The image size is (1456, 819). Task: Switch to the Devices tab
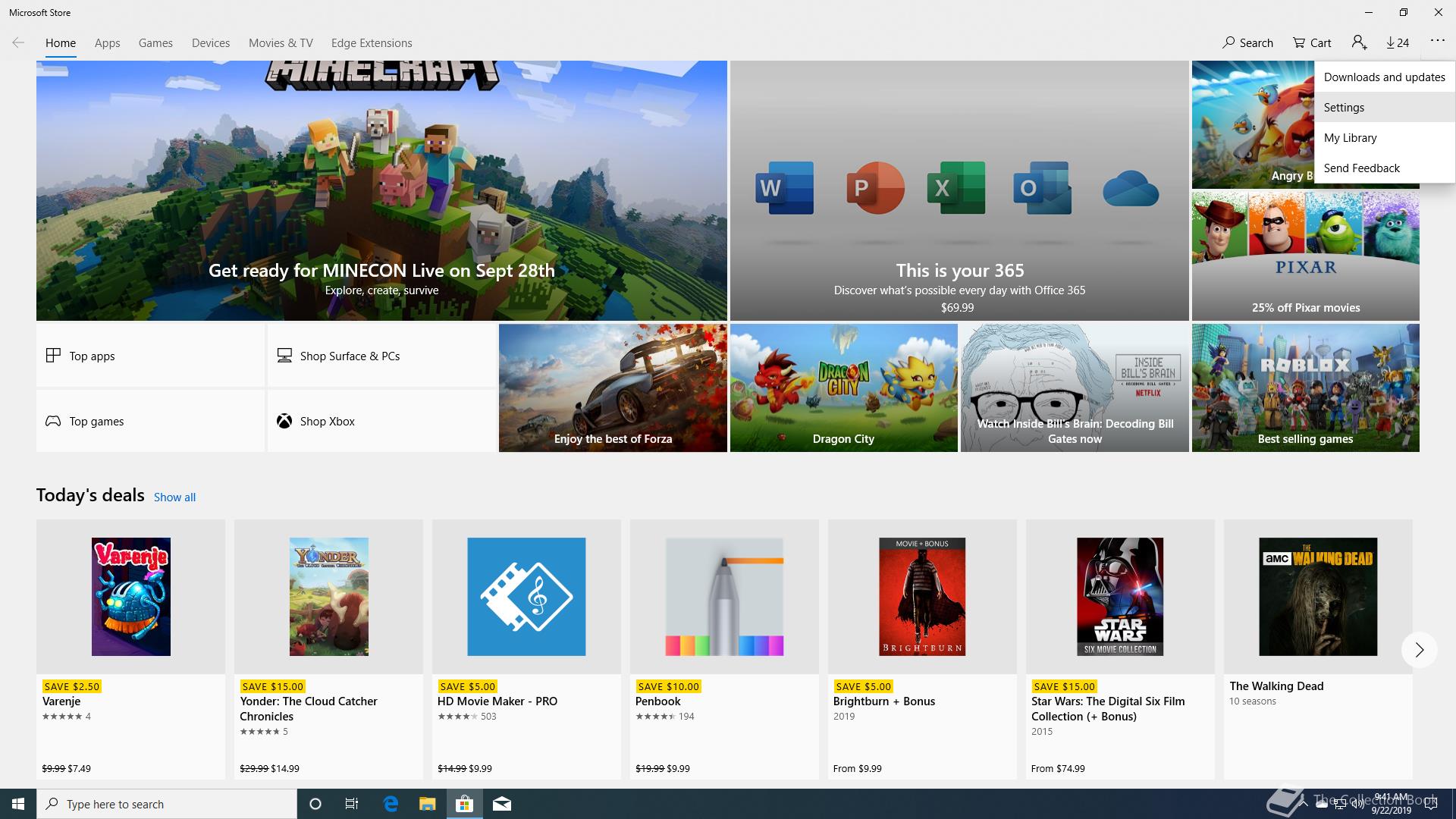211,43
